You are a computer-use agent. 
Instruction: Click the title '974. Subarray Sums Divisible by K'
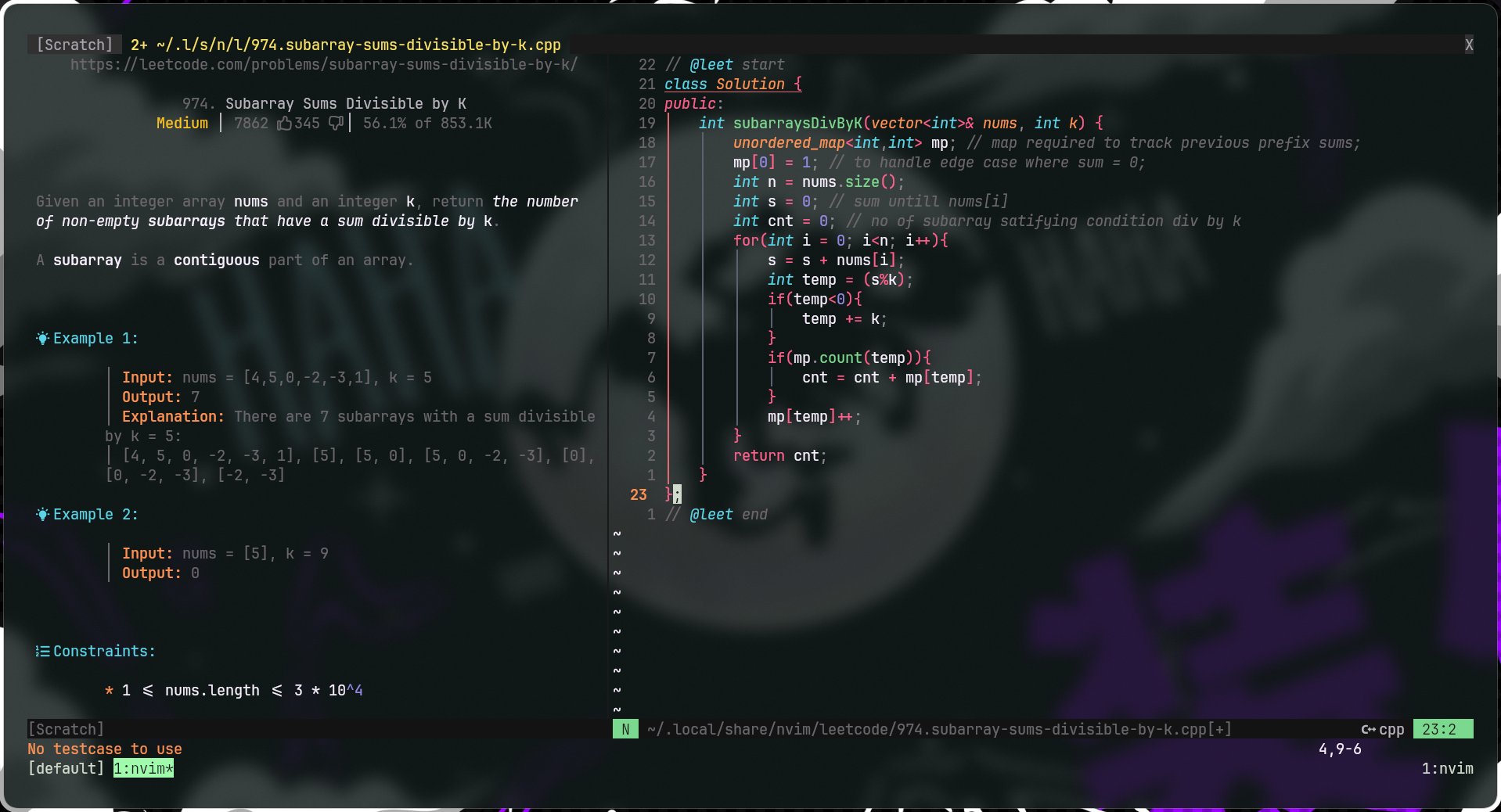tap(324, 104)
